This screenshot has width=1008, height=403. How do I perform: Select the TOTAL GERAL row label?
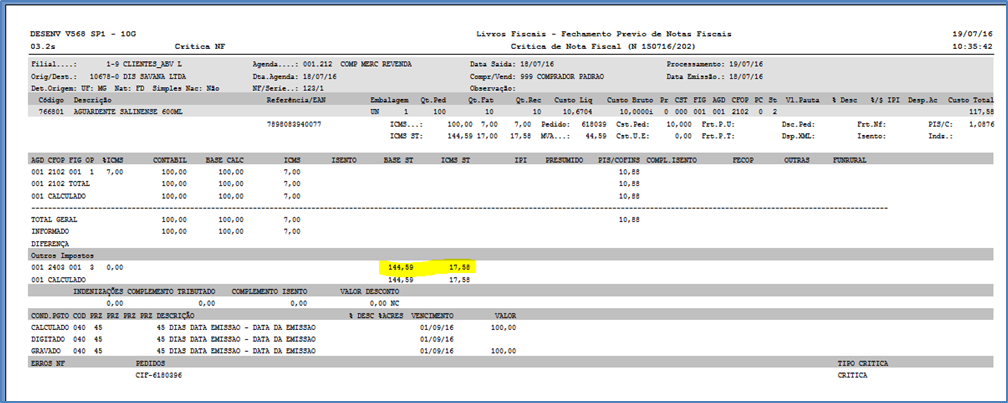(x=54, y=219)
